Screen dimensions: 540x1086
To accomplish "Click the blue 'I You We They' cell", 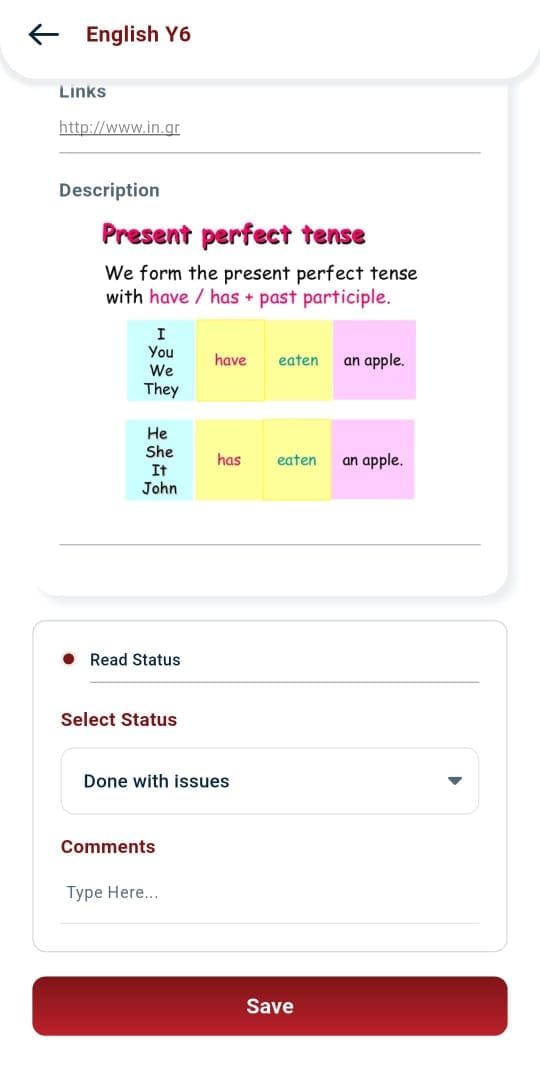I will pyautogui.click(x=161, y=360).
